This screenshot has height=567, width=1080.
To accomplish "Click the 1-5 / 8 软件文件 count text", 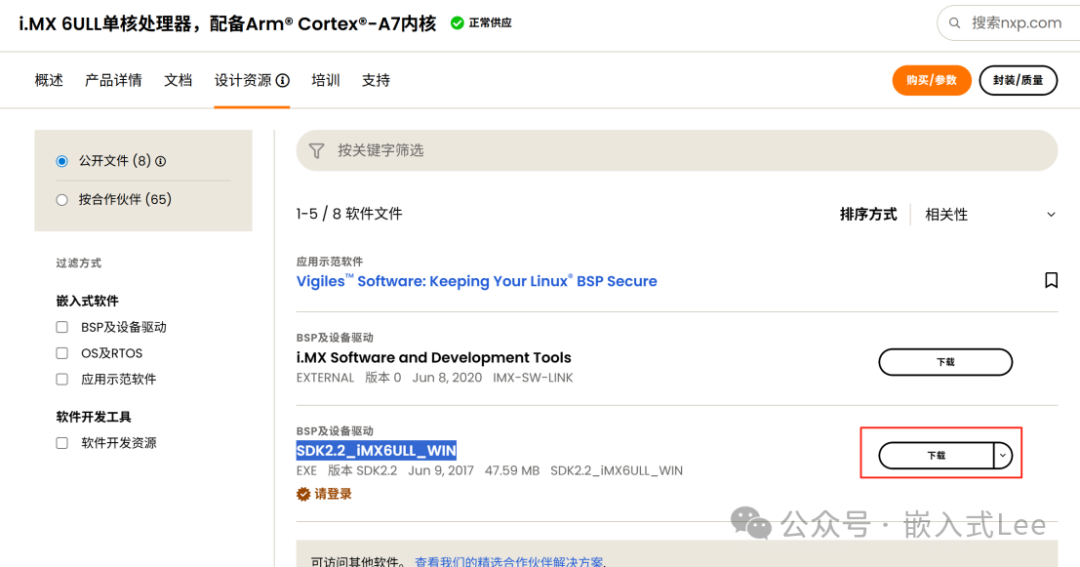I will click(349, 214).
